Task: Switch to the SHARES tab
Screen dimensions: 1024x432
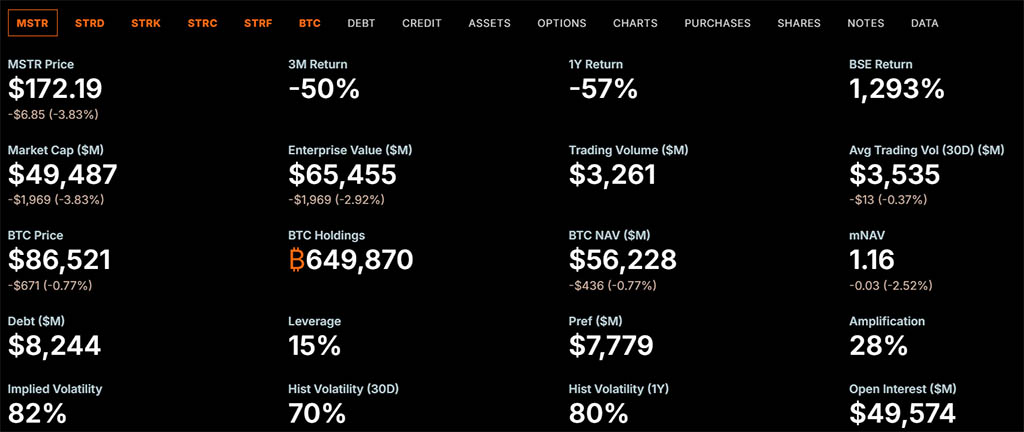Action: pos(798,22)
